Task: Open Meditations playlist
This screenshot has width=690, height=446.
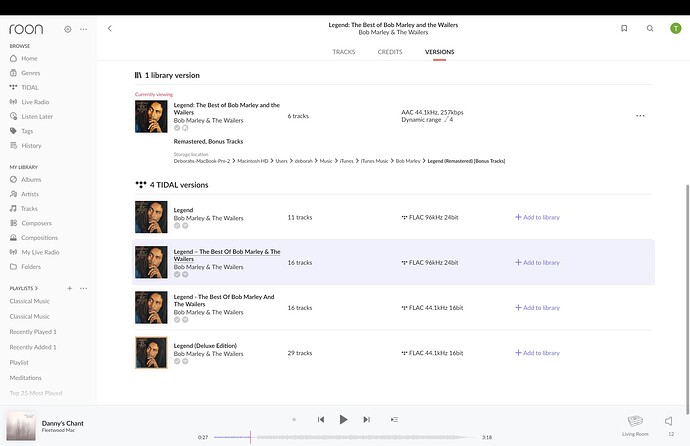Action: 26,378
